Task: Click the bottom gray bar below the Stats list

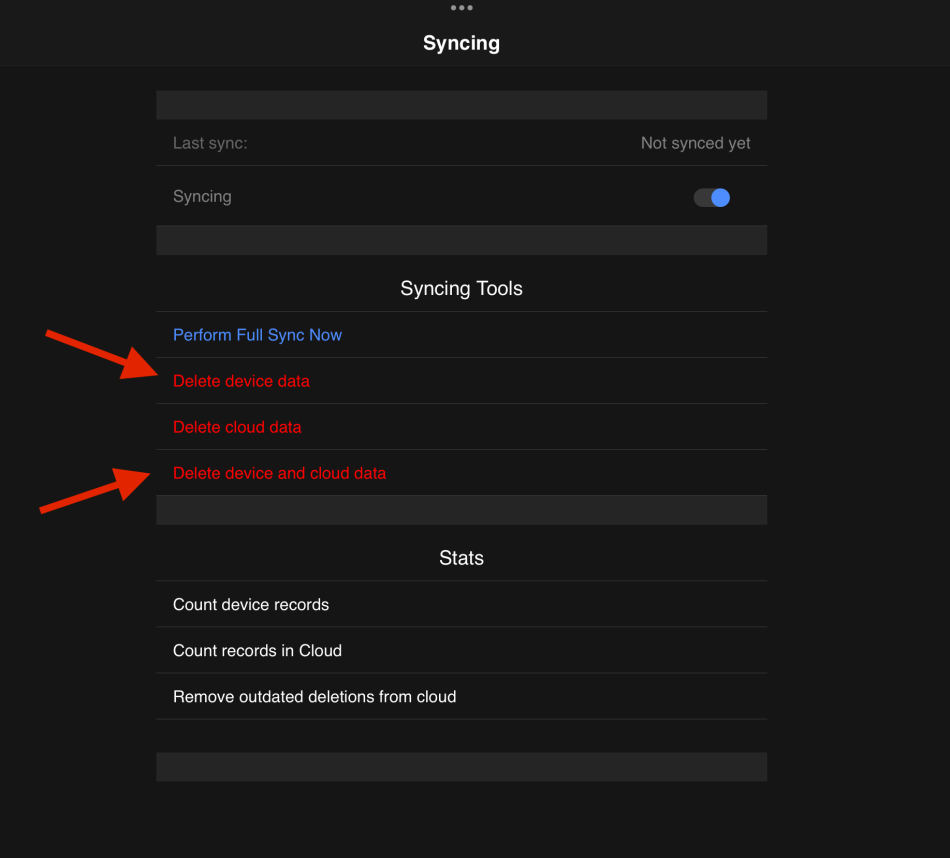Action: click(461, 767)
